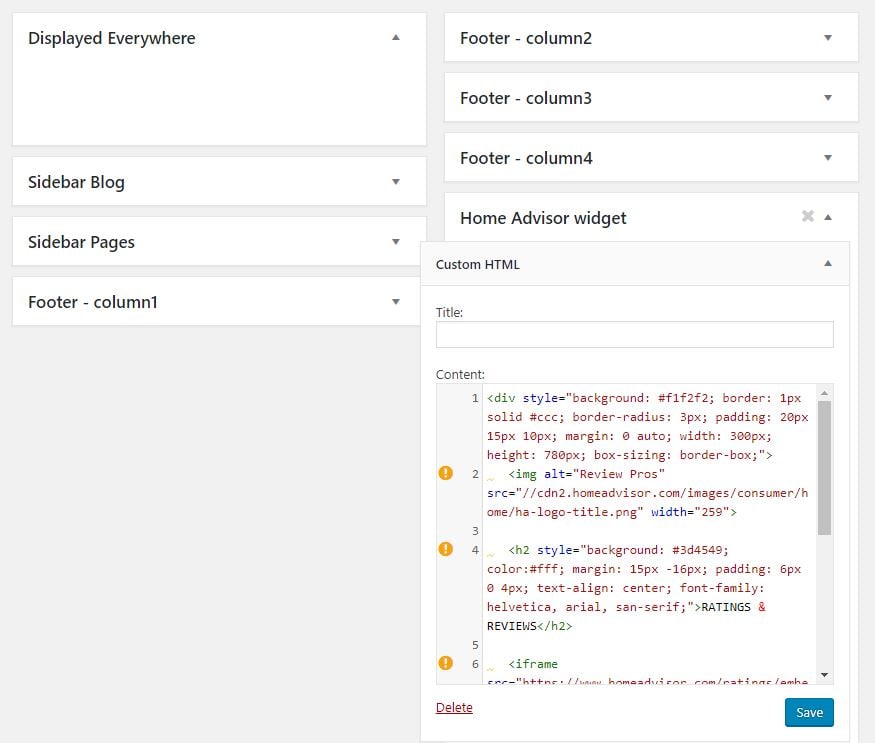Click the code editor scrollbar thumb

[x=824, y=468]
